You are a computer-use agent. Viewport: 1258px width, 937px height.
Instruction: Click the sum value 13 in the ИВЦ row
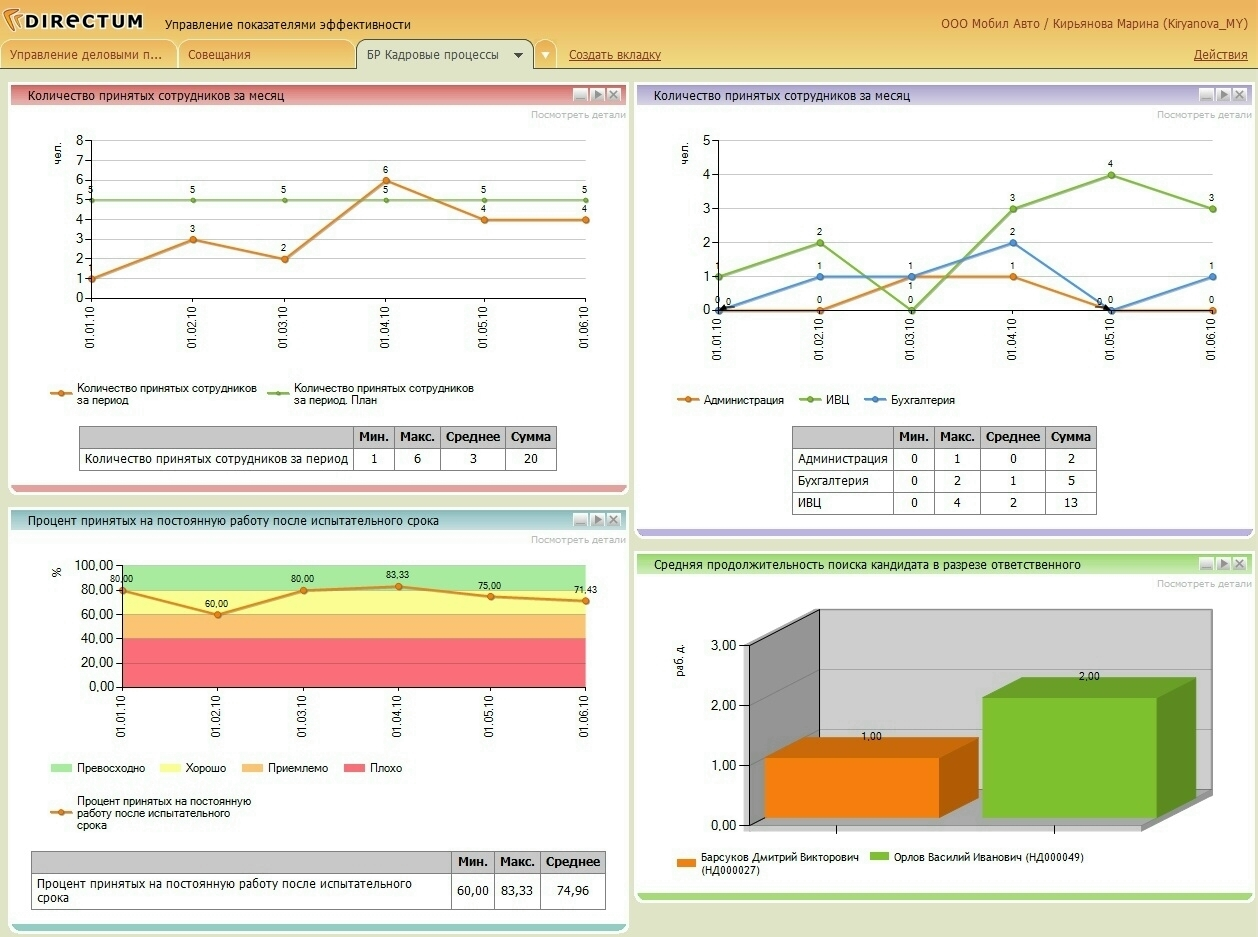[x=1071, y=503]
